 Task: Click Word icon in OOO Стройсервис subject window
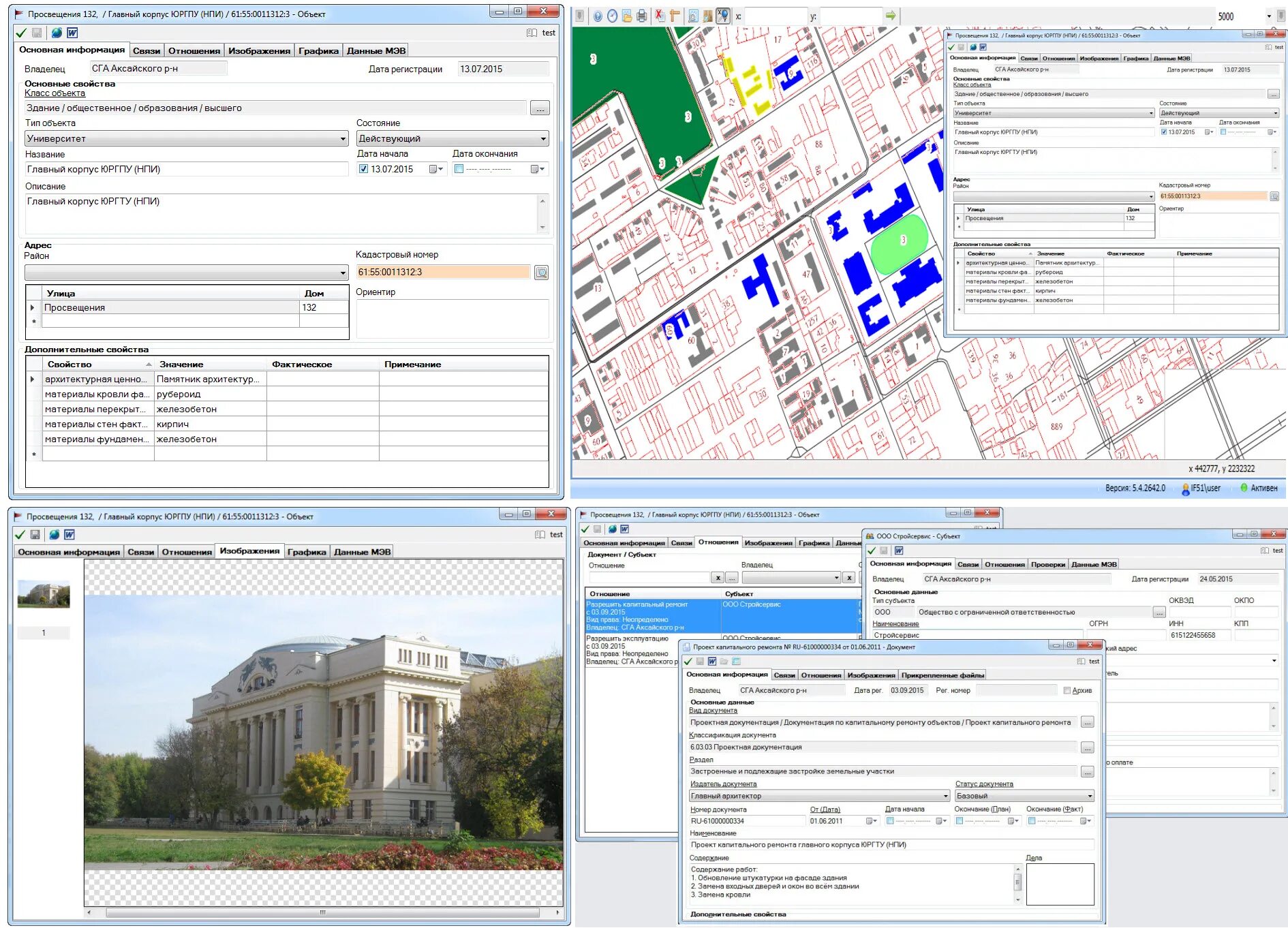(899, 551)
